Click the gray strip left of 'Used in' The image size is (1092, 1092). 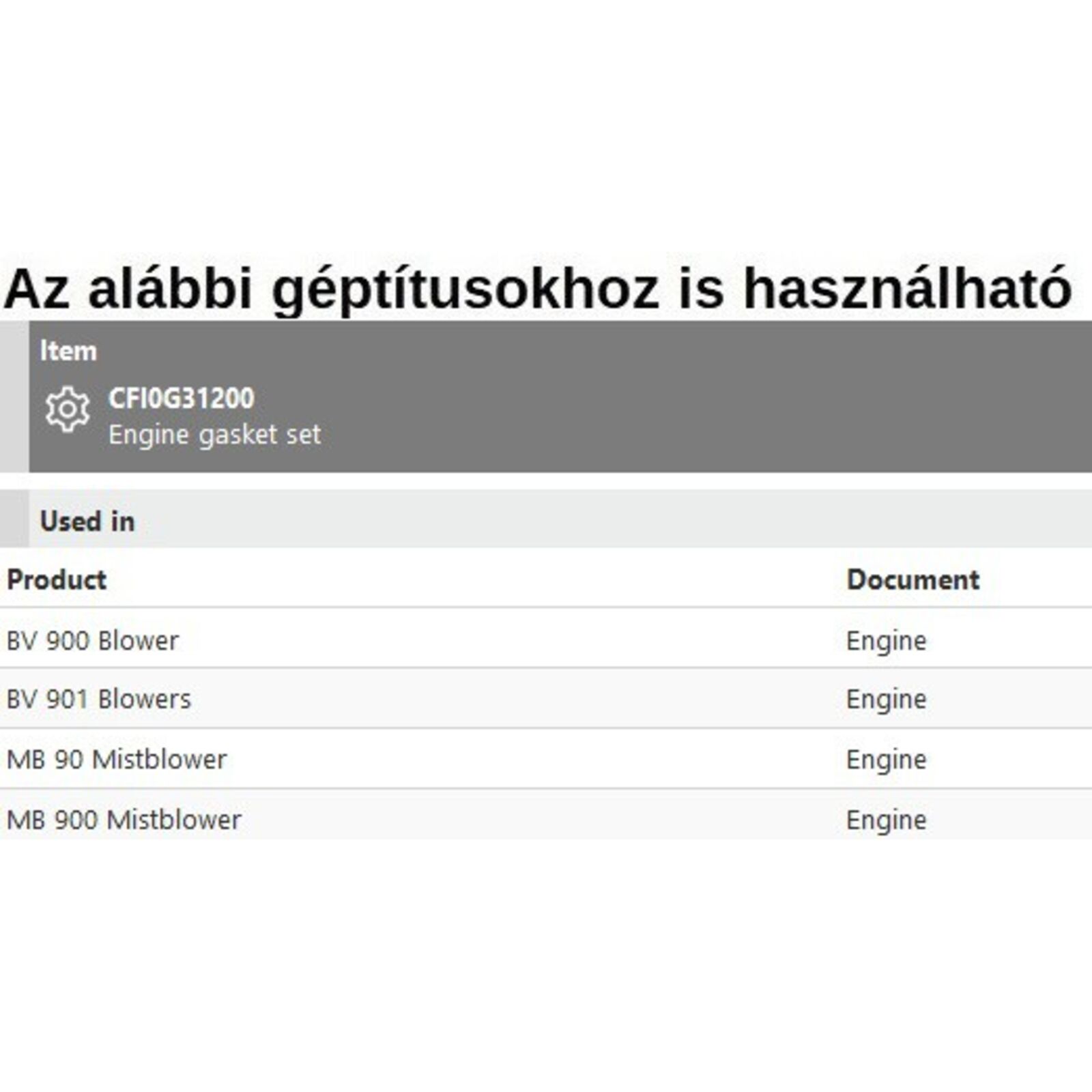[x=14, y=519]
